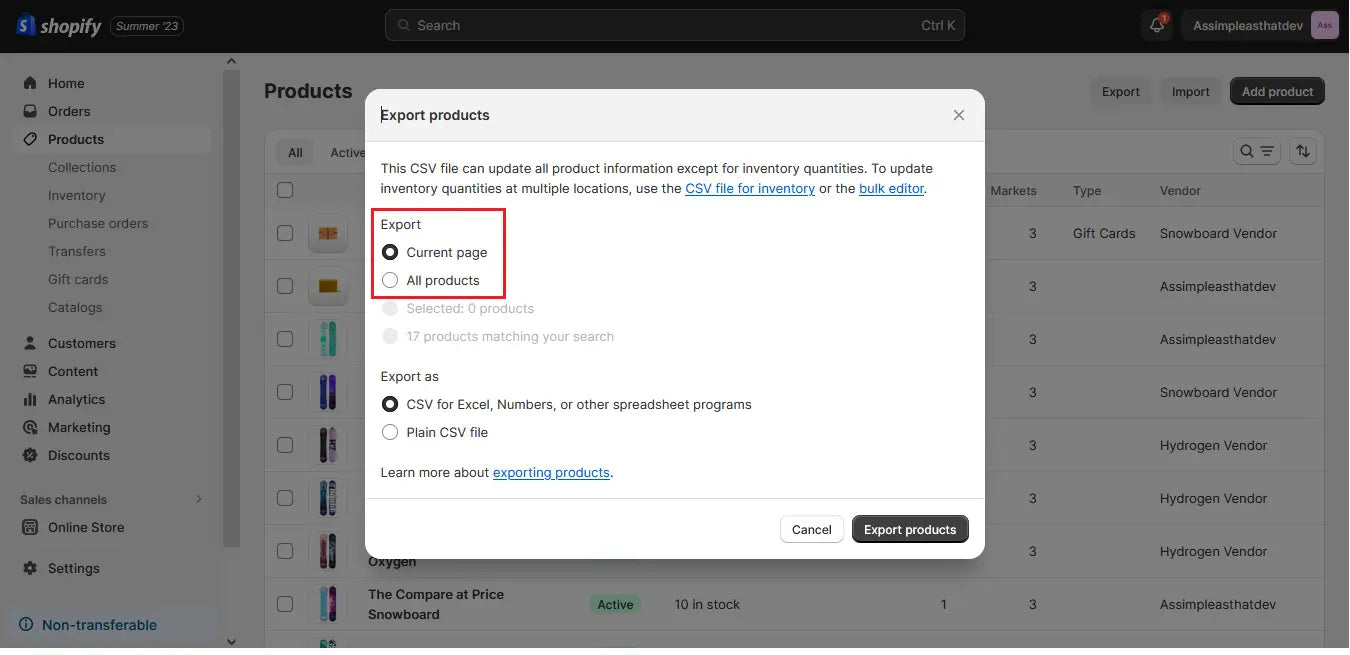Switch to the Active products tab
The image size is (1350, 655).
(347, 153)
